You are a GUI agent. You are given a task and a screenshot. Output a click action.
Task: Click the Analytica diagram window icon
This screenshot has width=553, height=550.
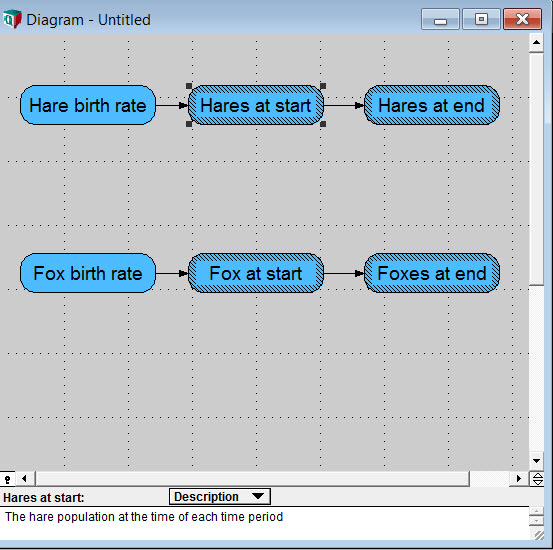point(12,19)
